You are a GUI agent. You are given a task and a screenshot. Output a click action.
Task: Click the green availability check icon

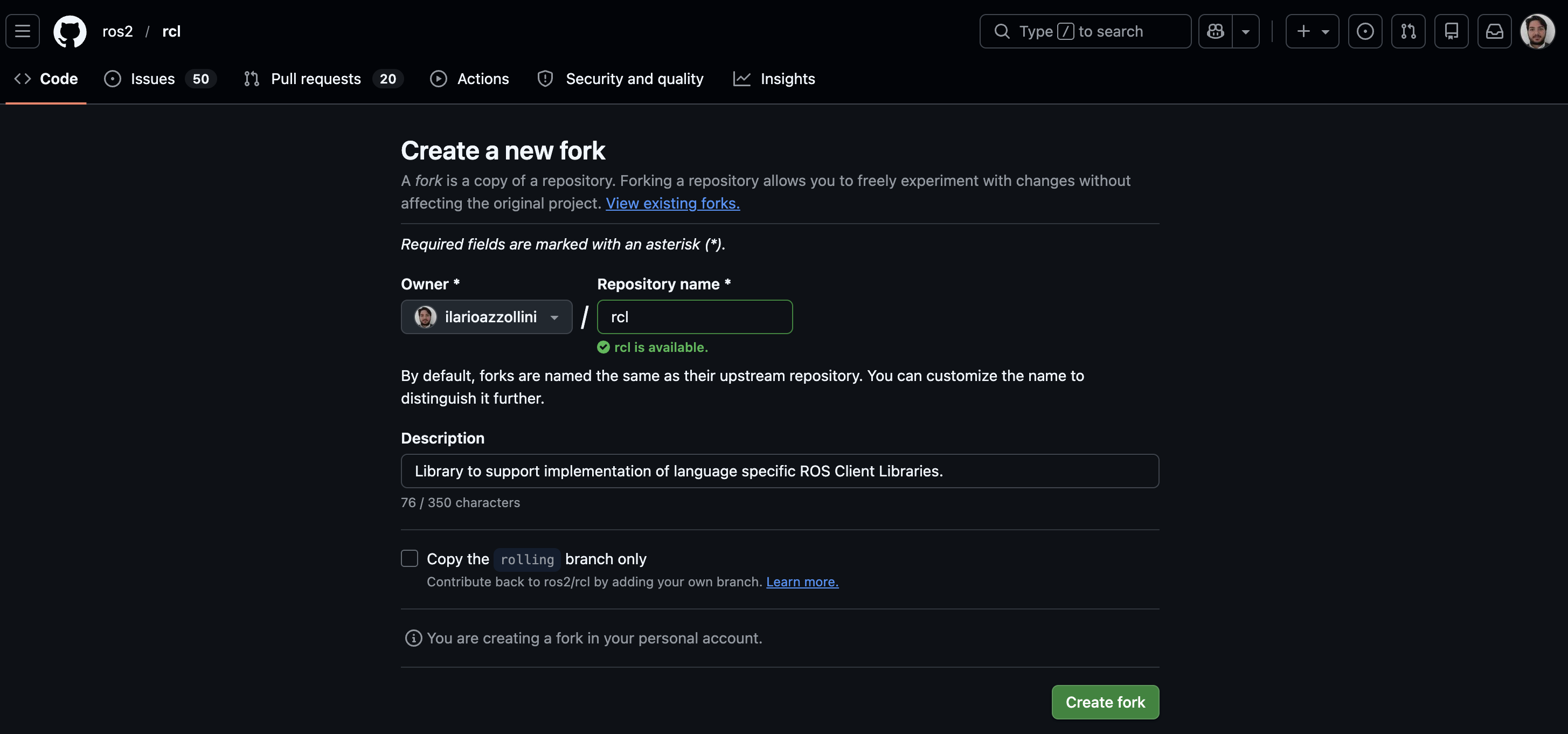point(603,347)
